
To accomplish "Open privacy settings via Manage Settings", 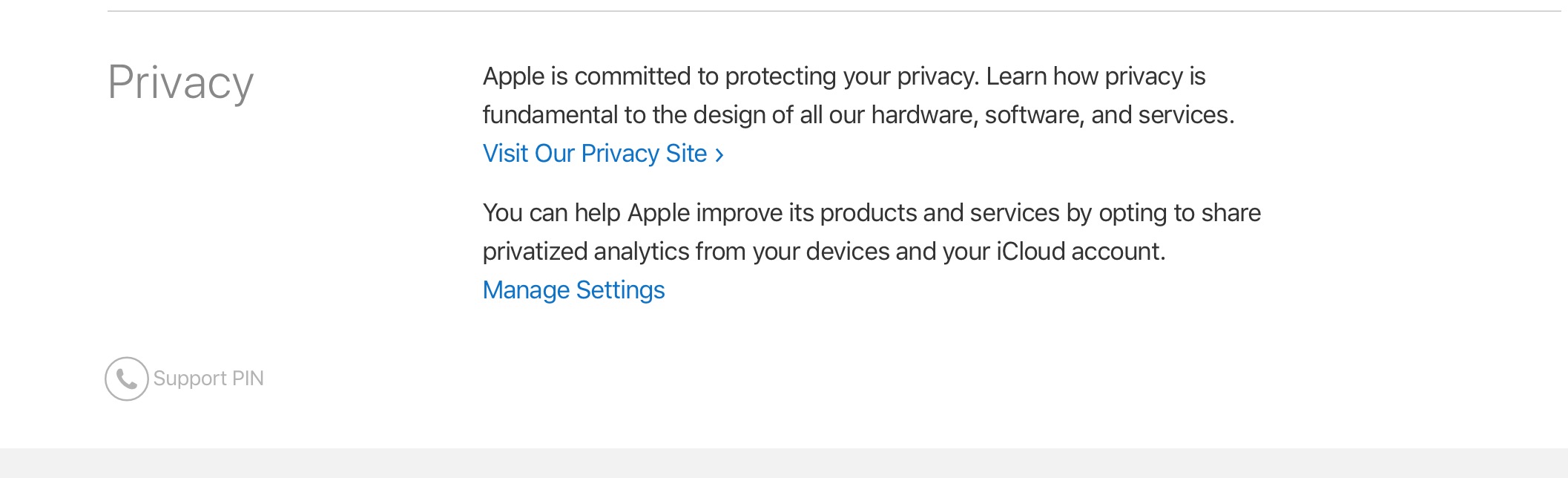I will (x=574, y=289).
